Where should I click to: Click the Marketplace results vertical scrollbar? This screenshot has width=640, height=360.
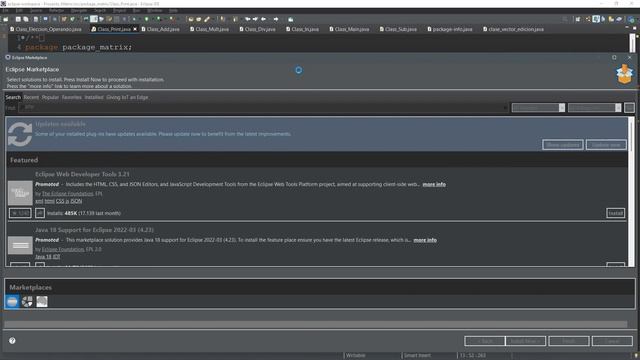[631, 192]
